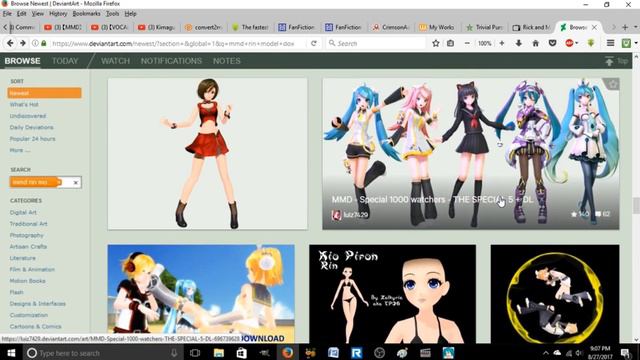Switch to the CrimsonA tab
The height and width of the screenshot is (360, 640).
pyautogui.click(x=391, y=27)
